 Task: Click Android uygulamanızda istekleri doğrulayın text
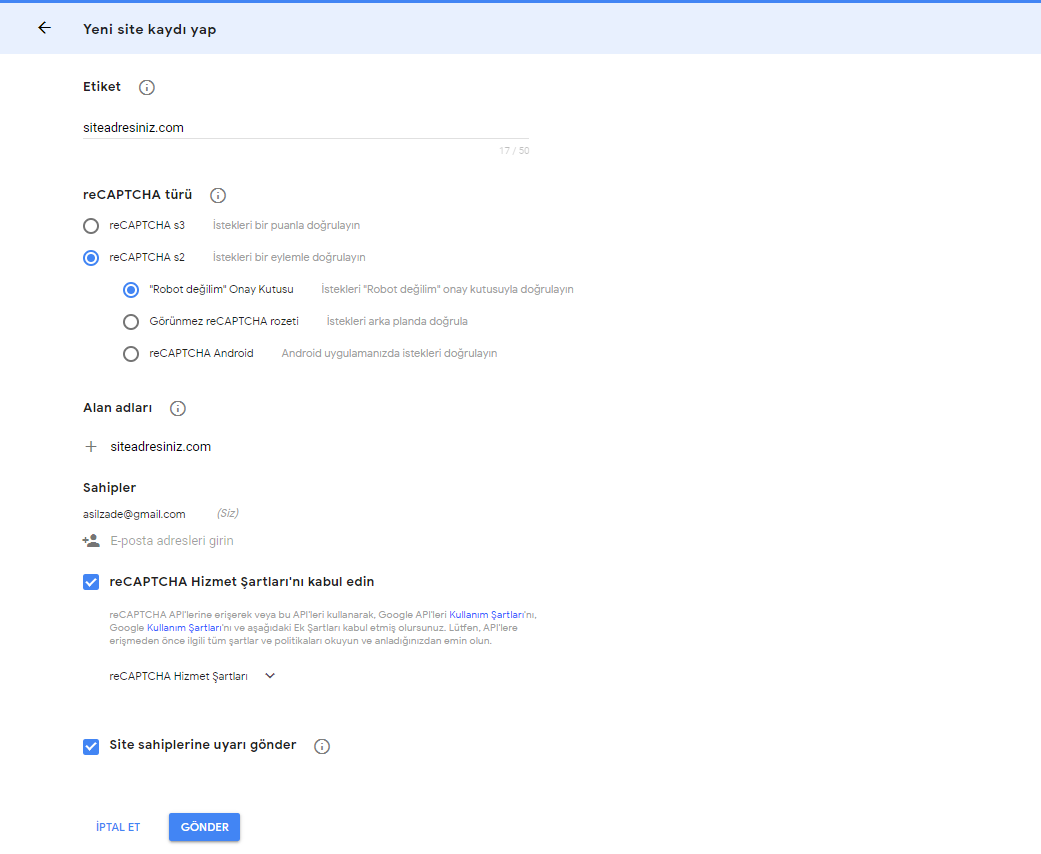point(389,353)
